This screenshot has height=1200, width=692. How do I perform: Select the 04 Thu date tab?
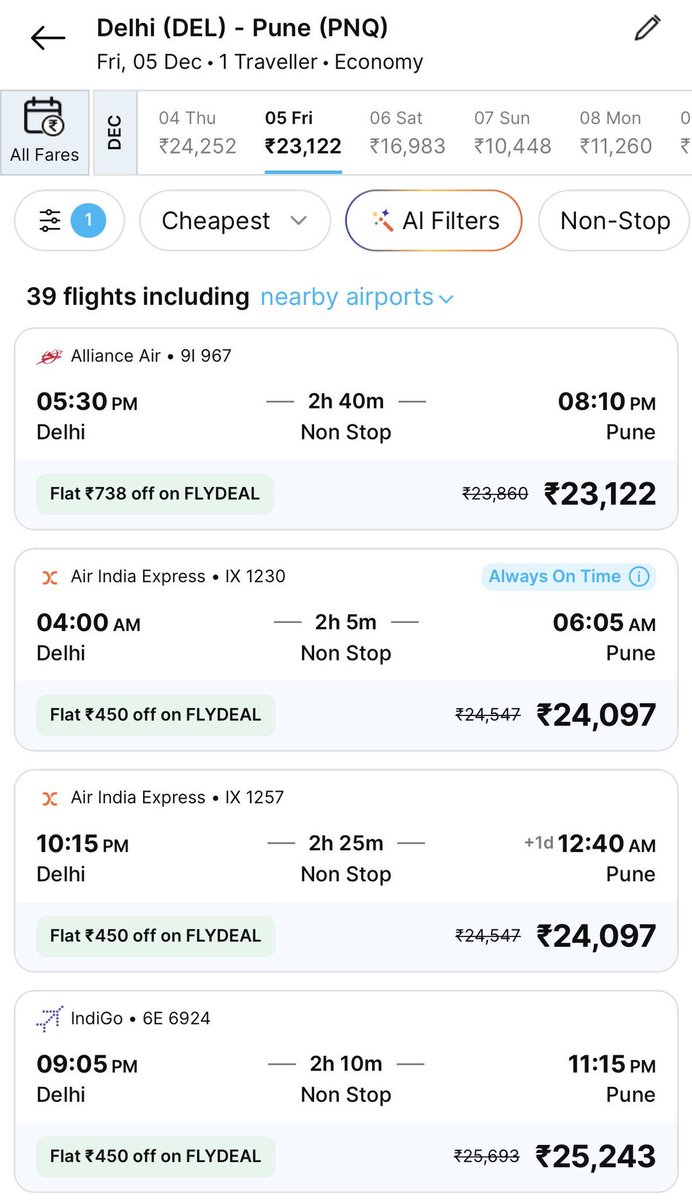click(x=197, y=133)
